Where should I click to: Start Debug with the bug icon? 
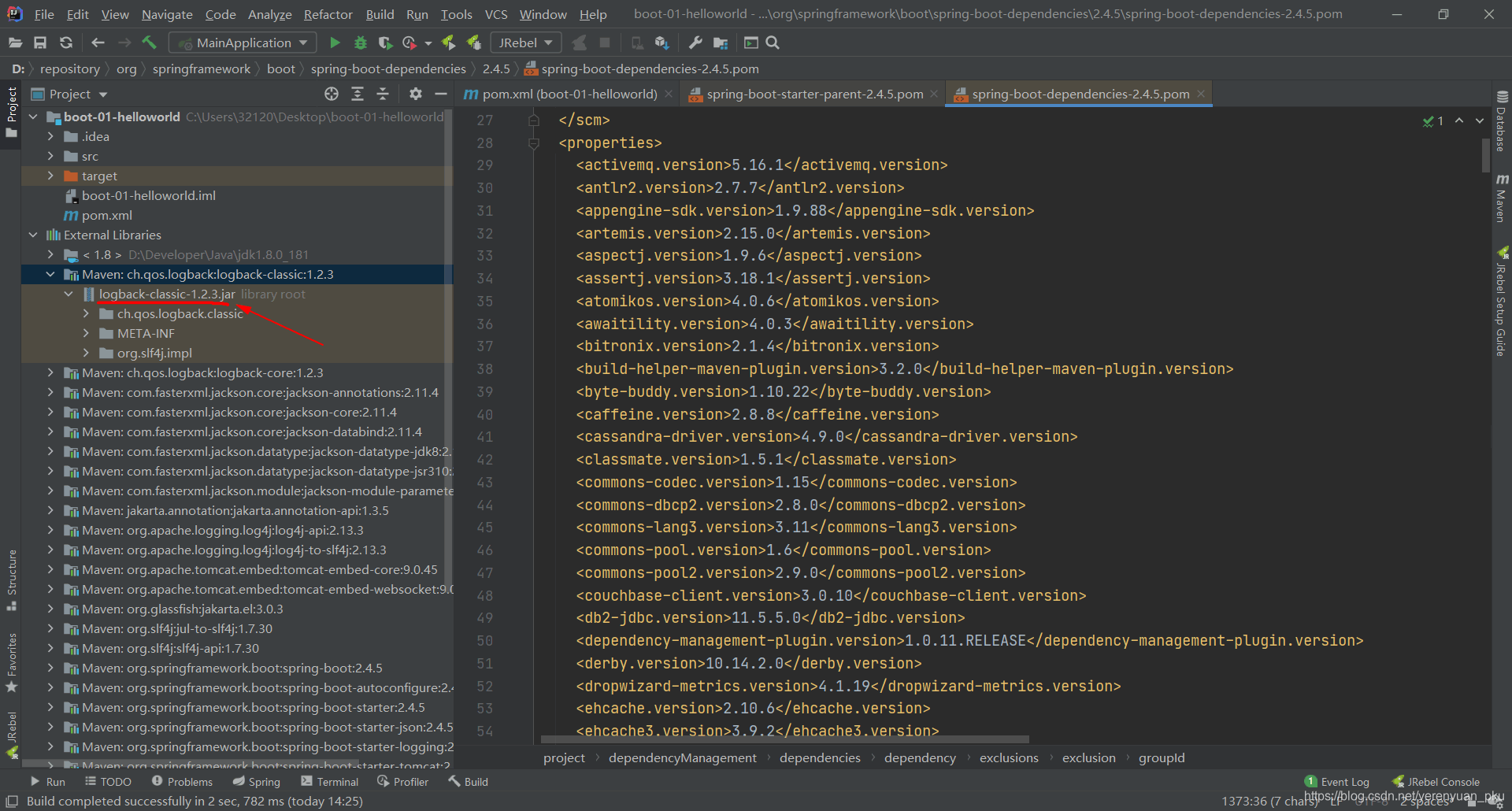tap(361, 43)
